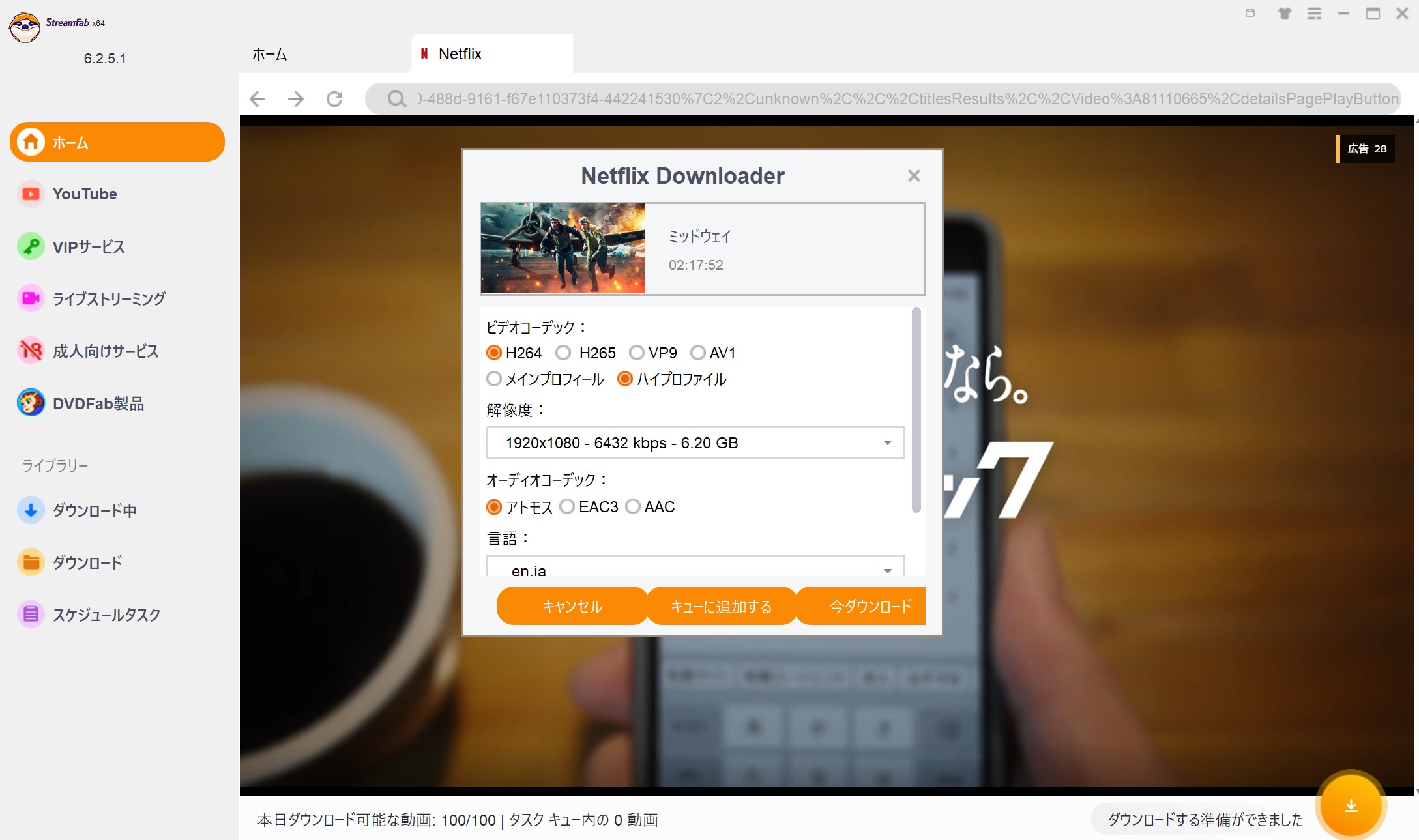Click the StreamFab sloth logo icon
This screenshot has width=1419, height=840.
[x=25, y=27]
